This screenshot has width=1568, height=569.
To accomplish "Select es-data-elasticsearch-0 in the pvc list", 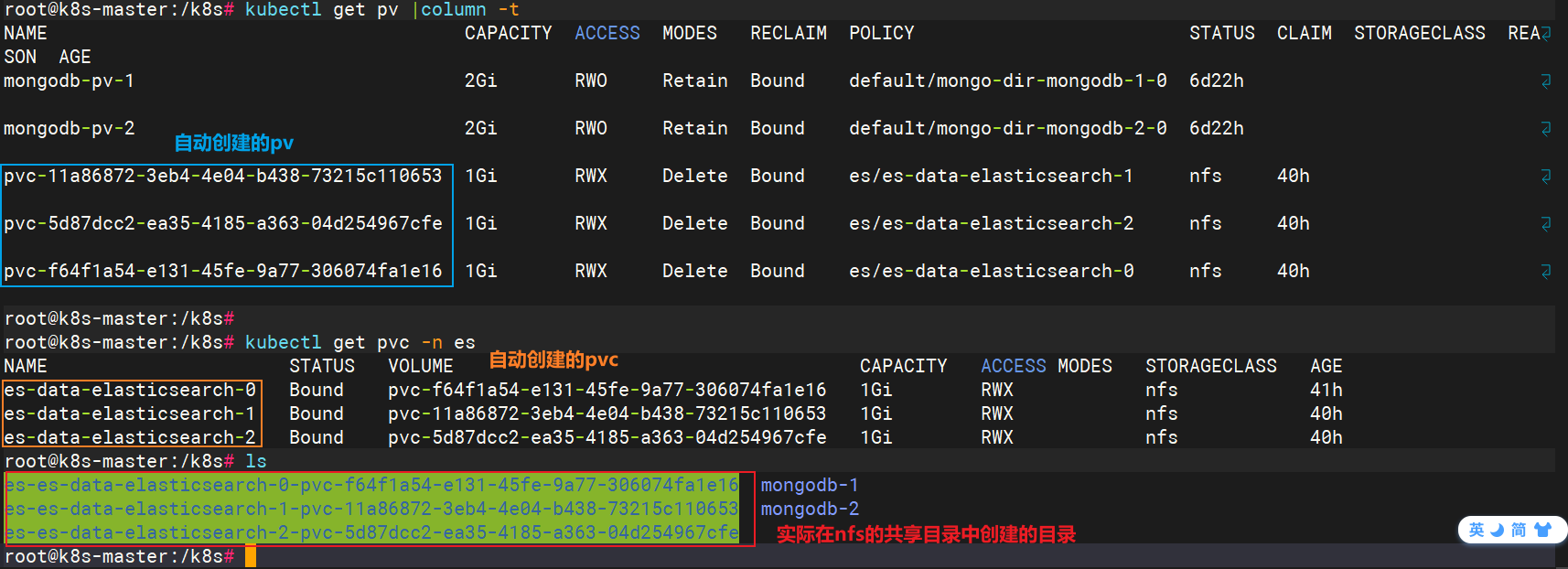I will (x=130, y=390).
